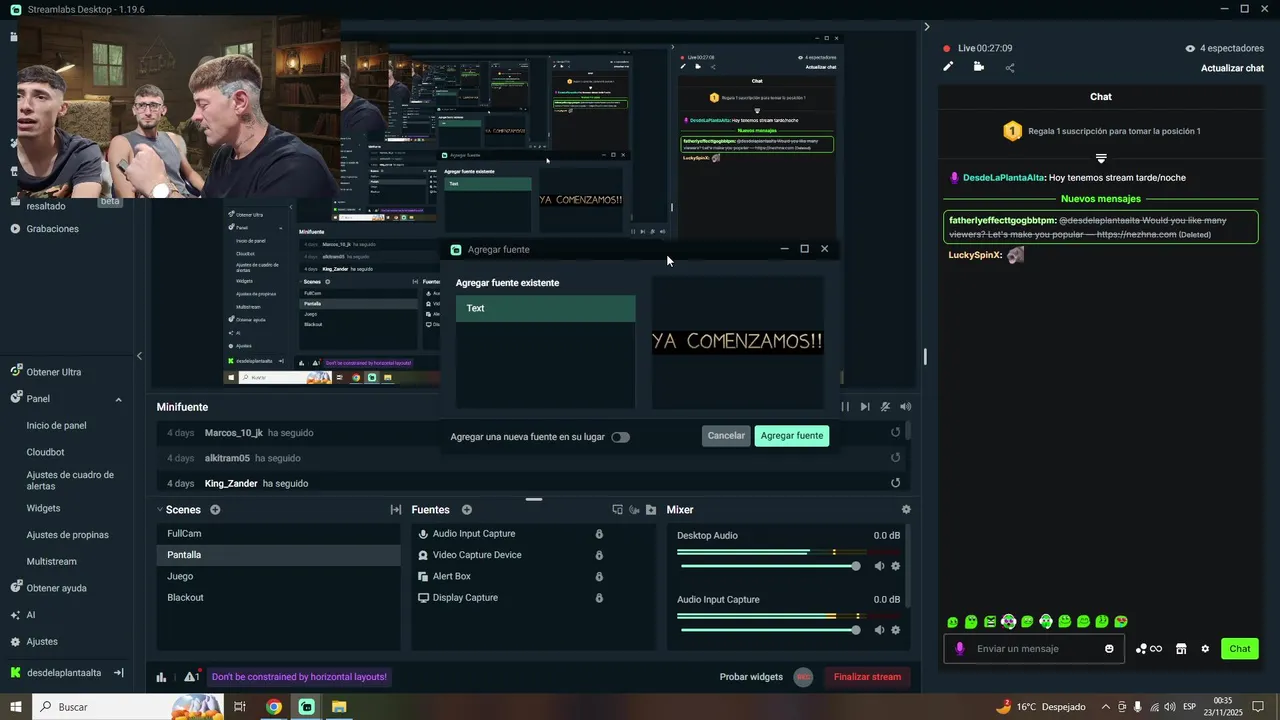Image resolution: width=1280 pixels, height=720 pixels.
Task: Click the Cancelar button in the dialog
Action: click(726, 436)
